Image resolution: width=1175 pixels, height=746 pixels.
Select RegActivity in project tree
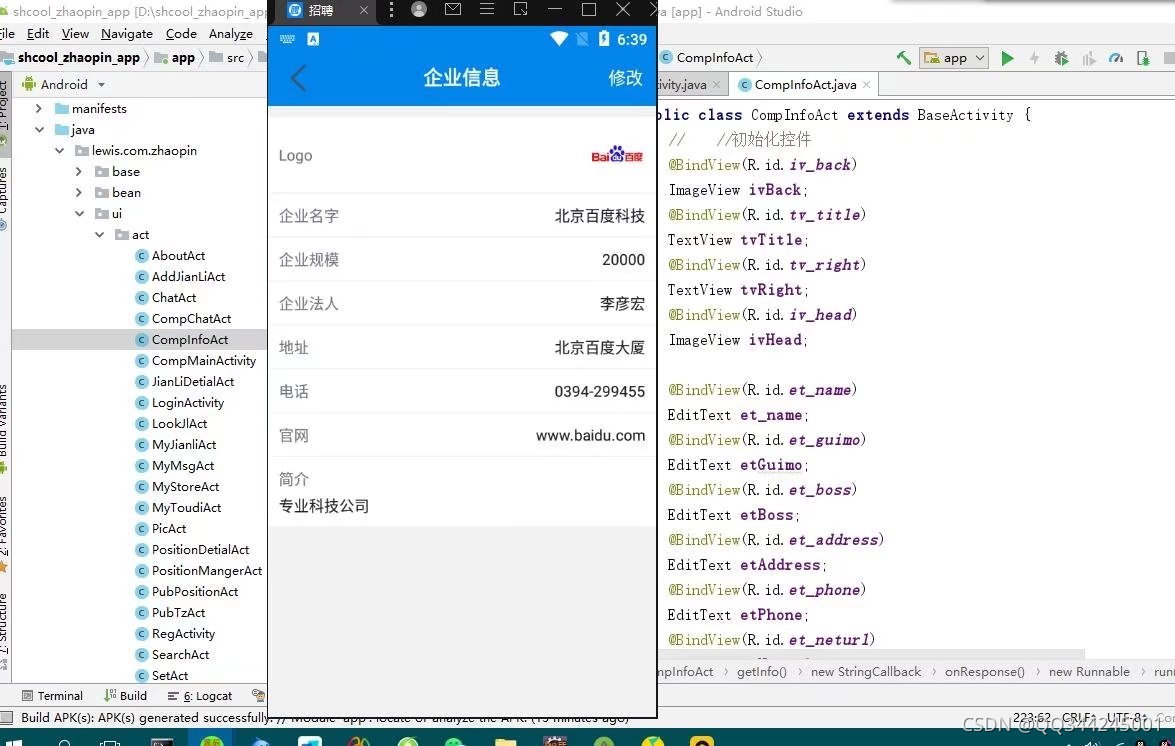pyautogui.click(x=183, y=633)
